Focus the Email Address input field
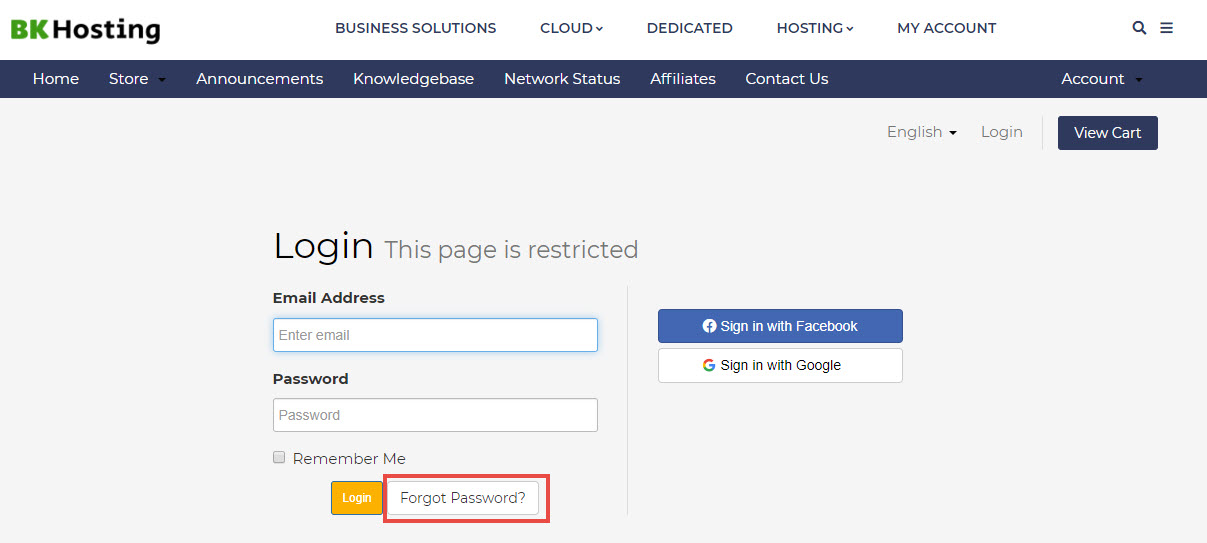Viewport: 1207px width, 543px height. tap(435, 335)
